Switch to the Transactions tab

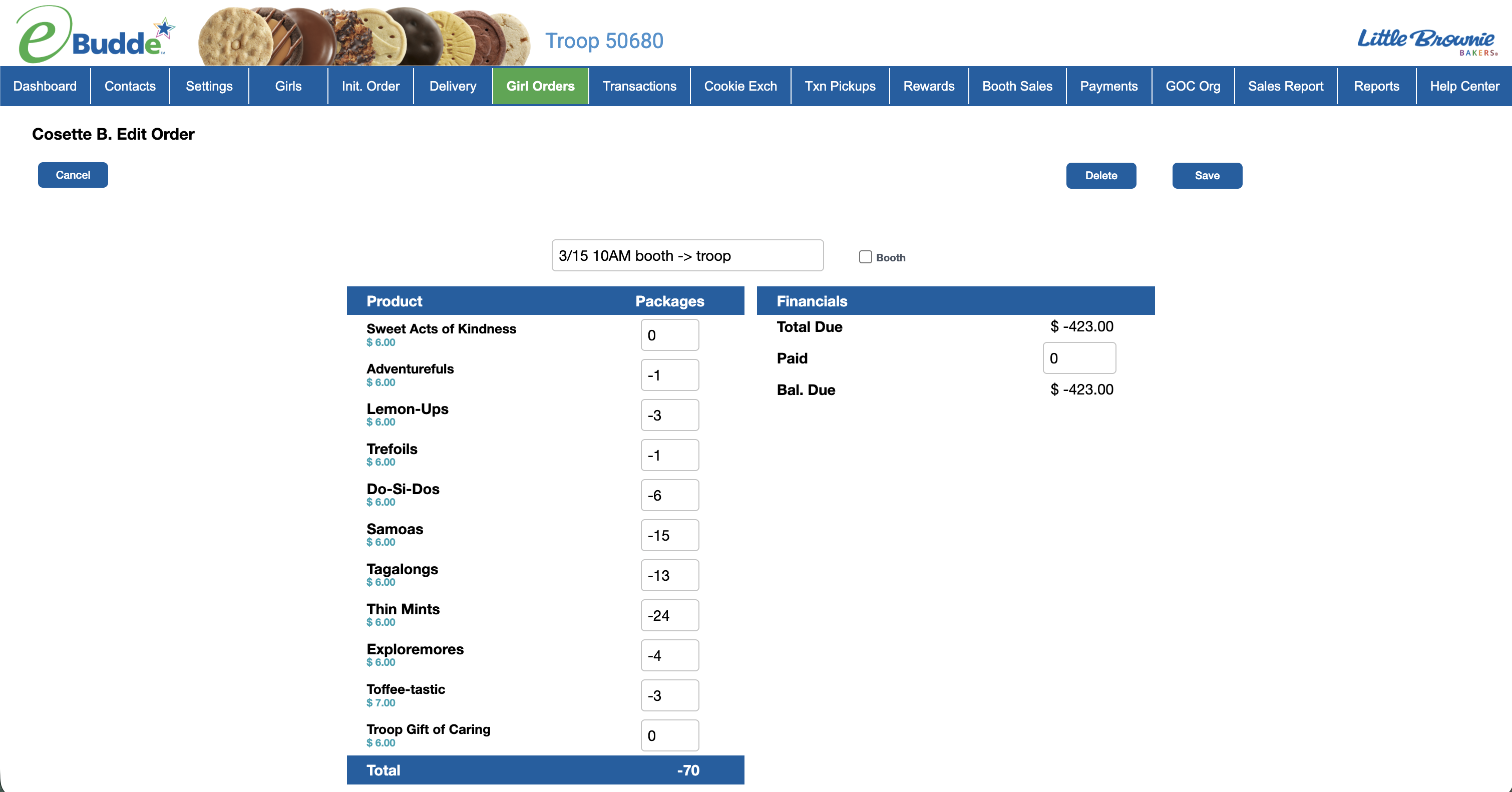639,86
